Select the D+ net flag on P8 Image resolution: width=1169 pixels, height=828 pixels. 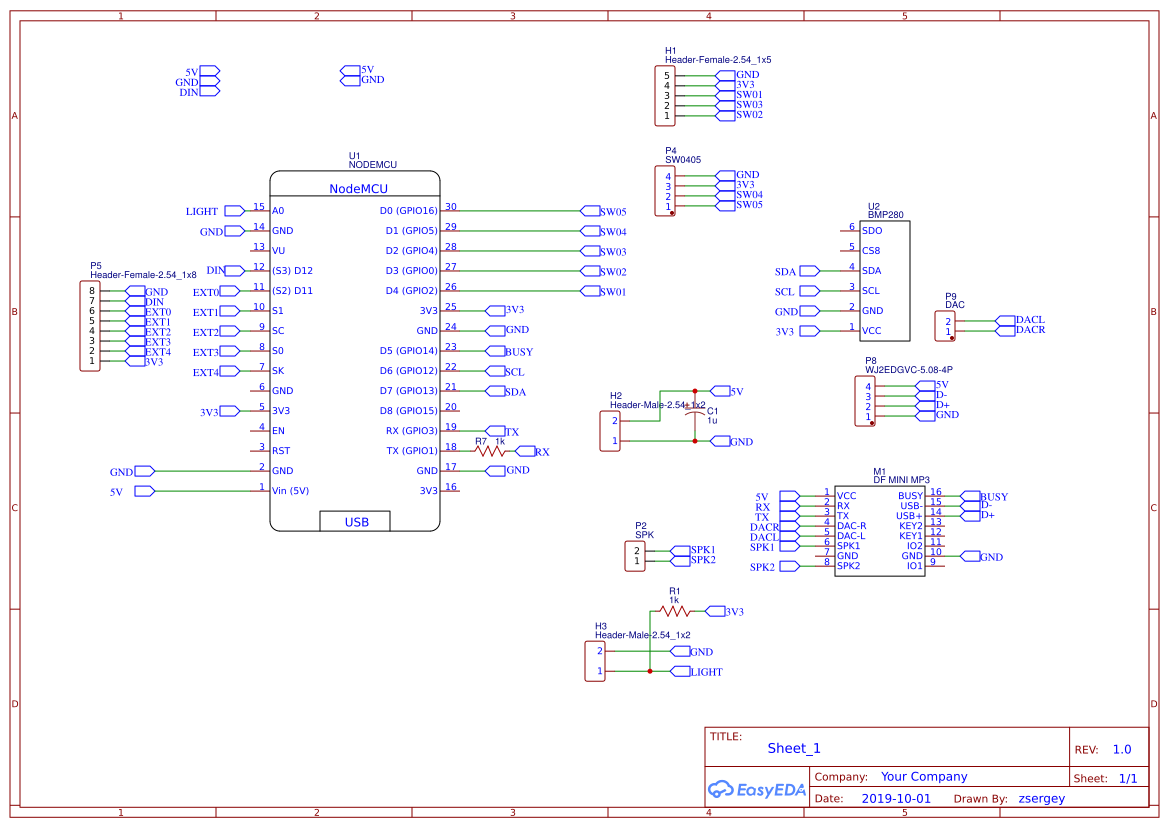coord(932,405)
